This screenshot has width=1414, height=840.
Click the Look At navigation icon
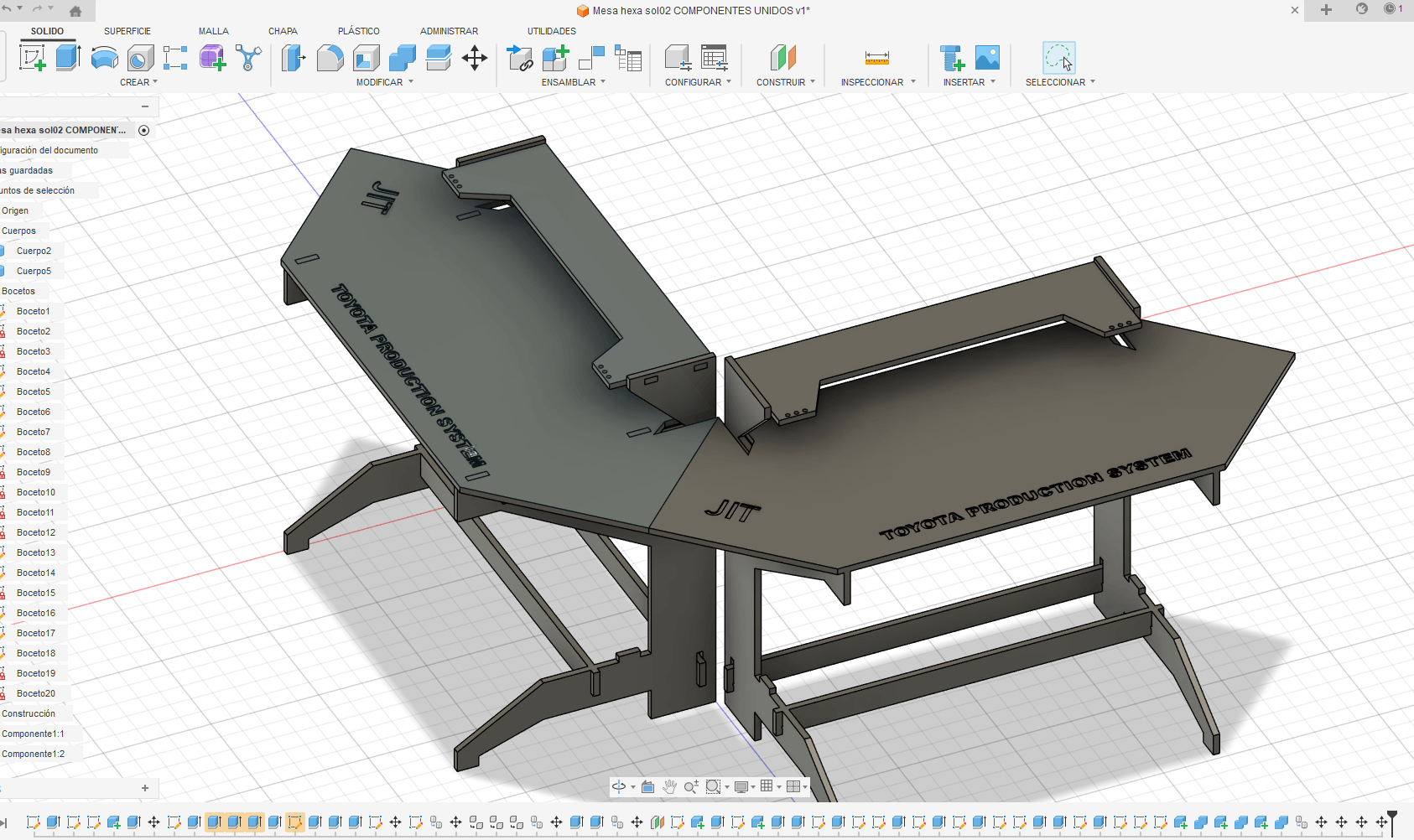647,786
